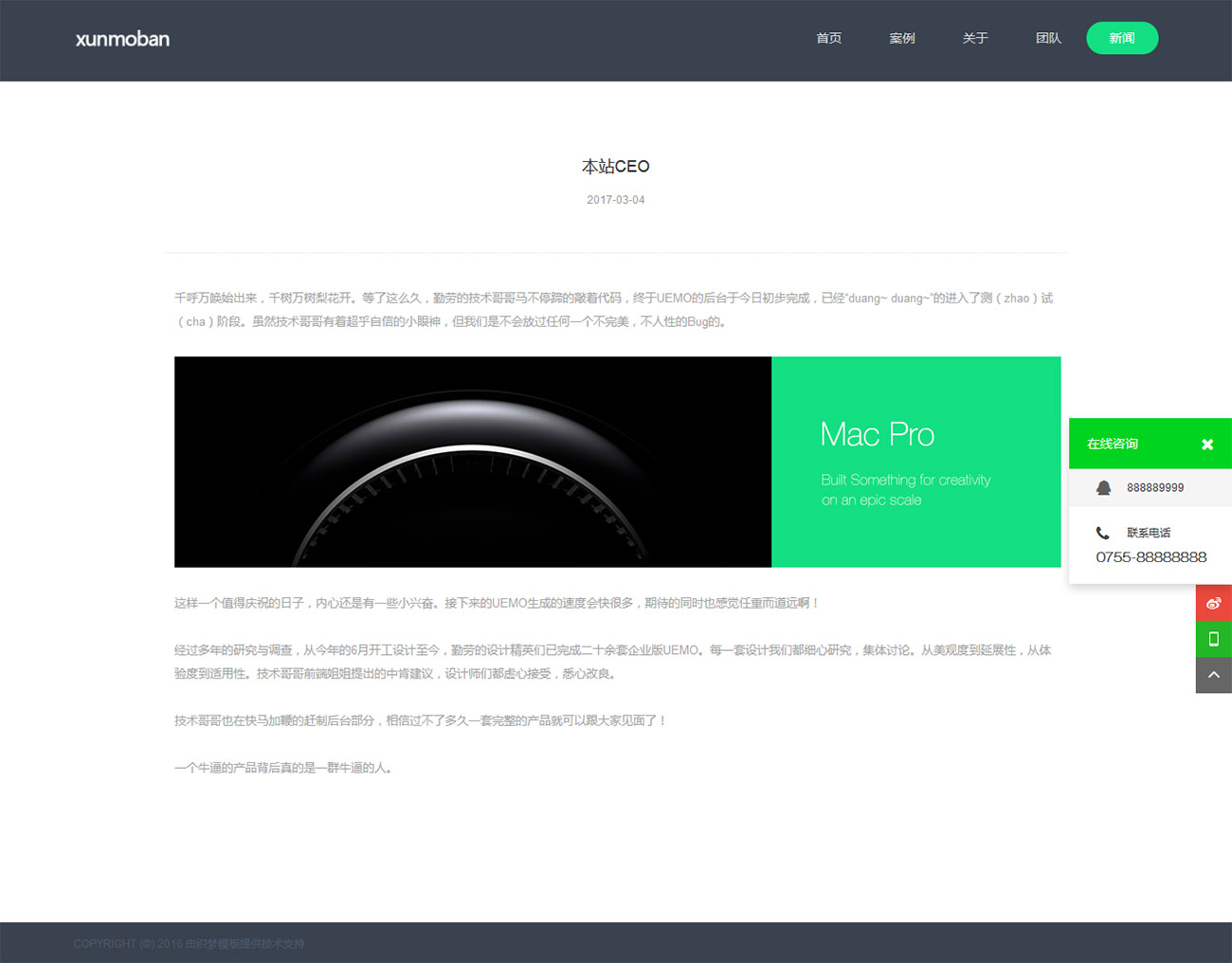Image resolution: width=1232 pixels, height=963 pixels.
Task: Click the Mac Pro heading on green banner
Action: 877,434
